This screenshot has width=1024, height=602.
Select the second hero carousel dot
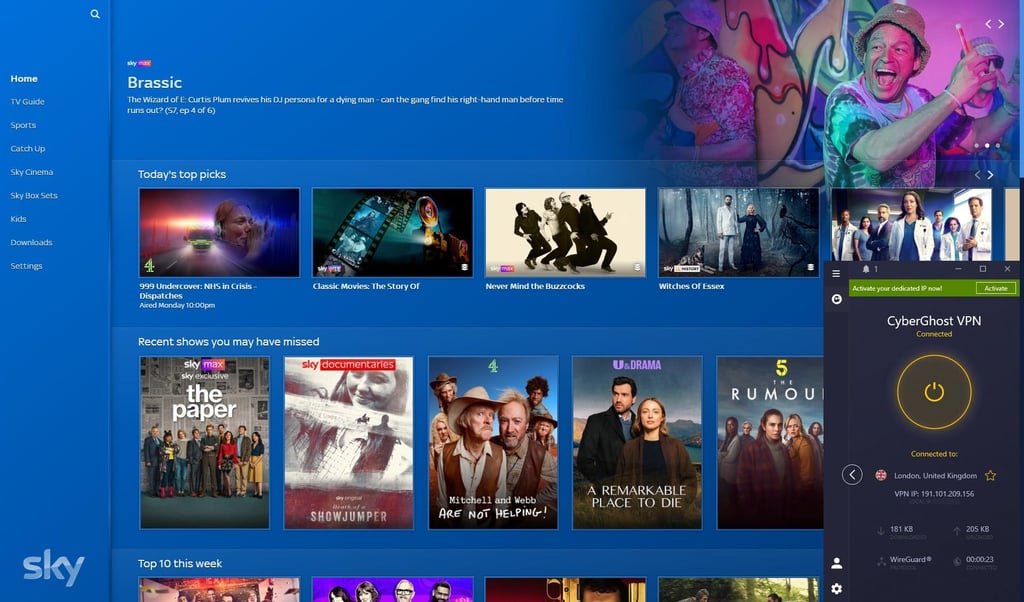[987, 146]
